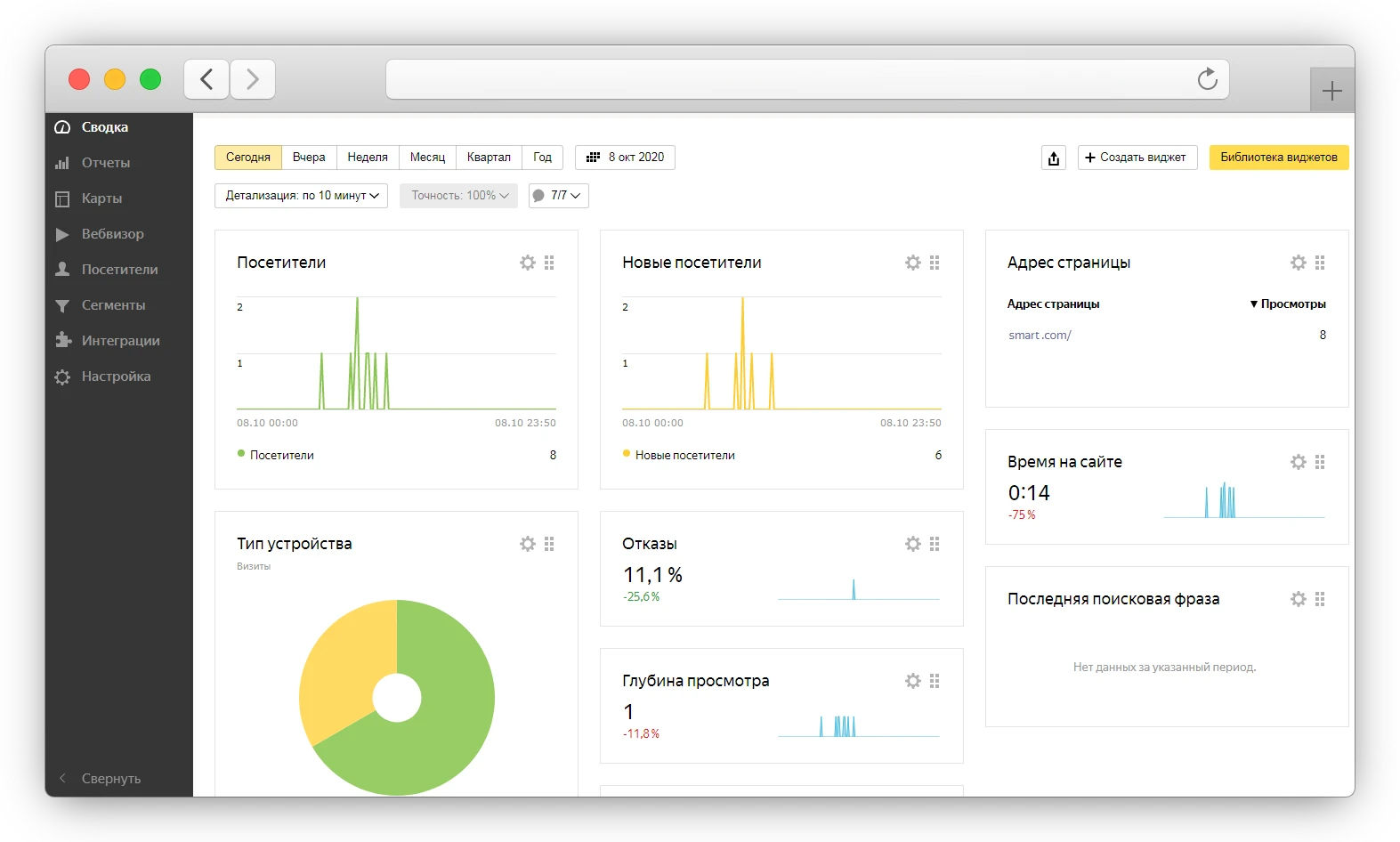Reload page with browser refresh icon
Viewport: 1400px width, 842px height.
point(1207,79)
